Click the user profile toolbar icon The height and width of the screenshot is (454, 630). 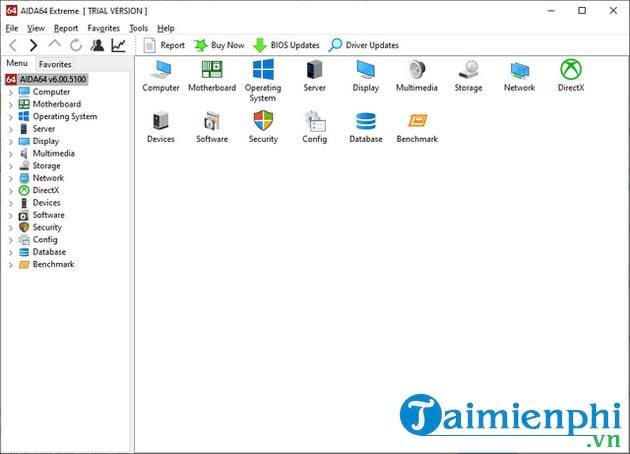click(97, 45)
